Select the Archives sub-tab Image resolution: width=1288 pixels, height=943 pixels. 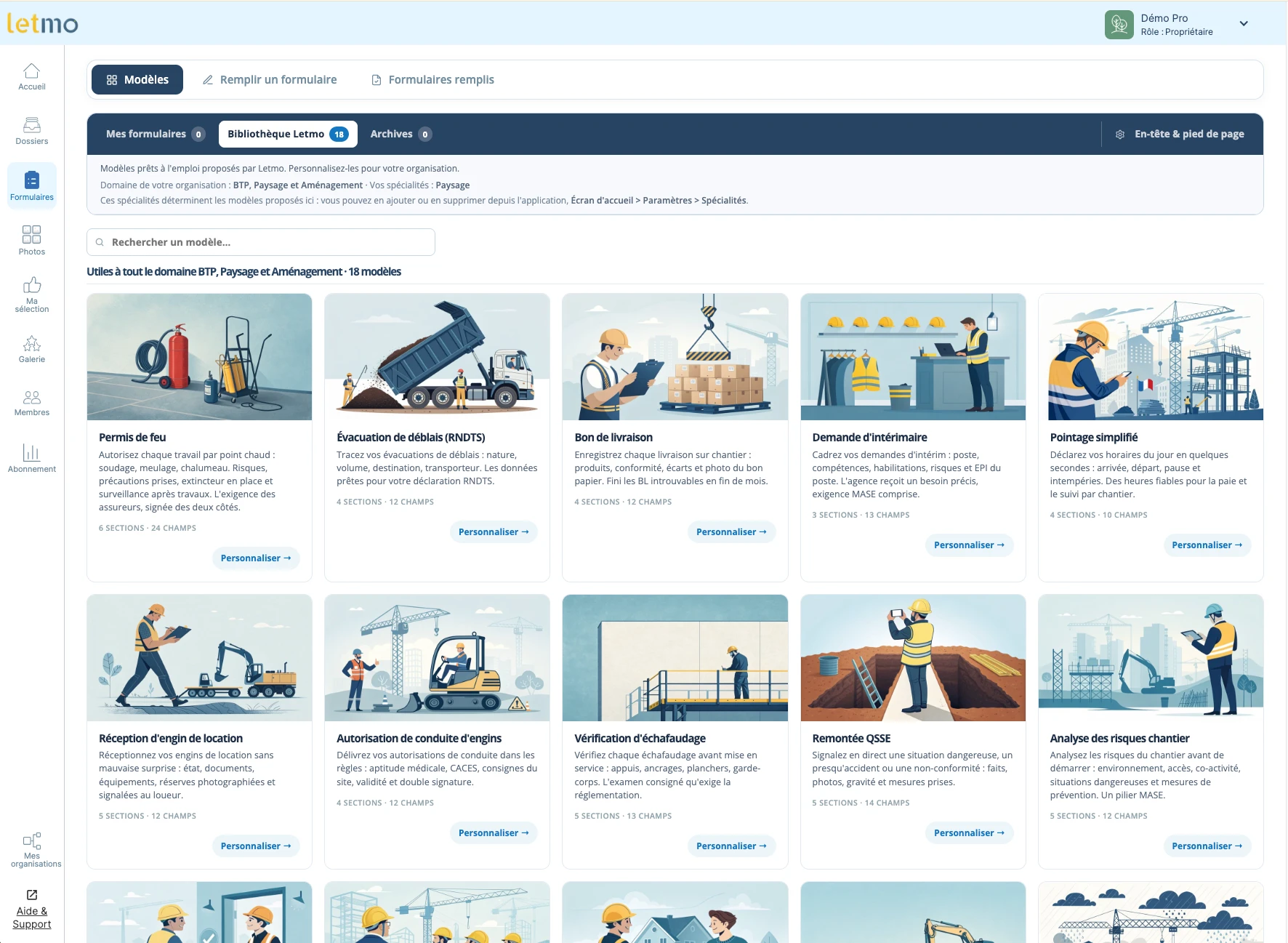click(401, 135)
